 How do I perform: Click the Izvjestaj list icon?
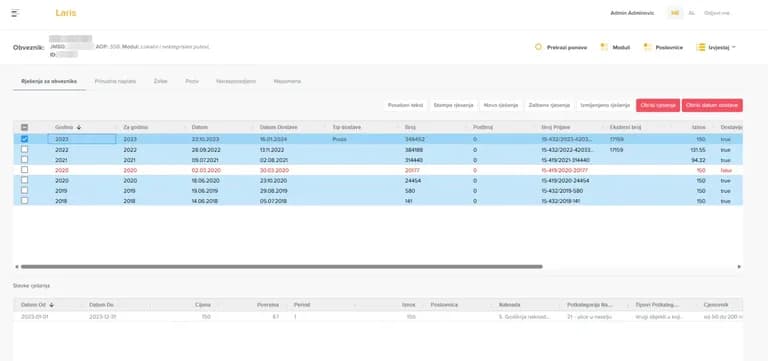(700, 47)
